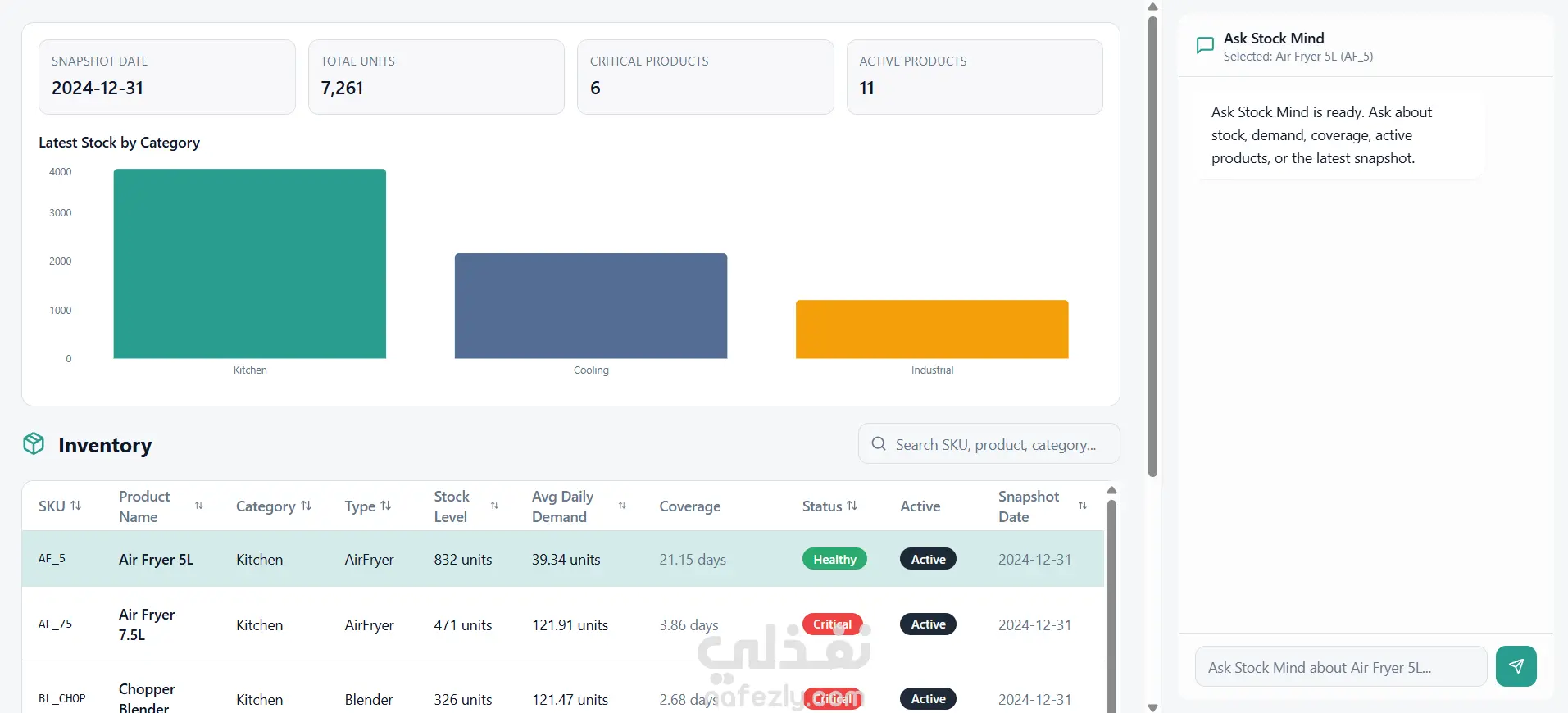The width and height of the screenshot is (1568, 713).
Task: Click the Inventory box icon
Action: pyautogui.click(x=34, y=443)
